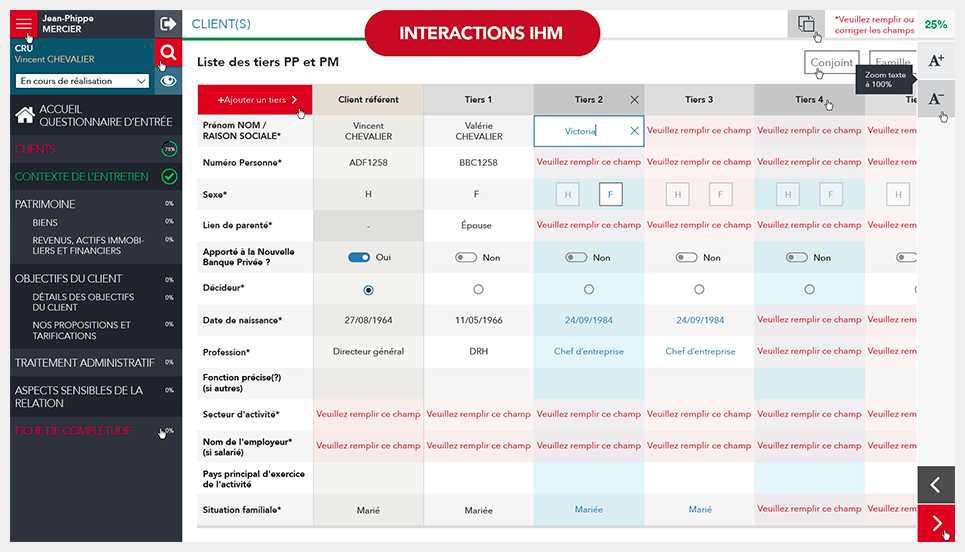Select Décideur radio button for Tiers 2
Viewport: 965px width, 552px height.
[x=589, y=289]
